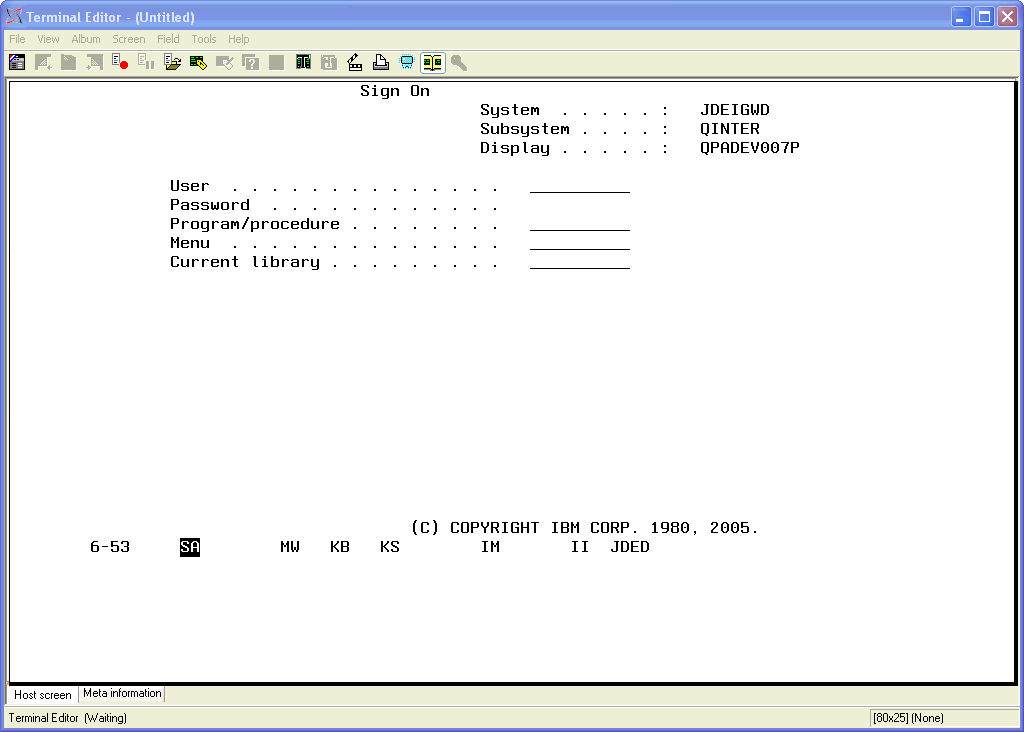Click the green screen icon with arrow
This screenshot has width=1024, height=732.
pyautogui.click(x=302, y=62)
